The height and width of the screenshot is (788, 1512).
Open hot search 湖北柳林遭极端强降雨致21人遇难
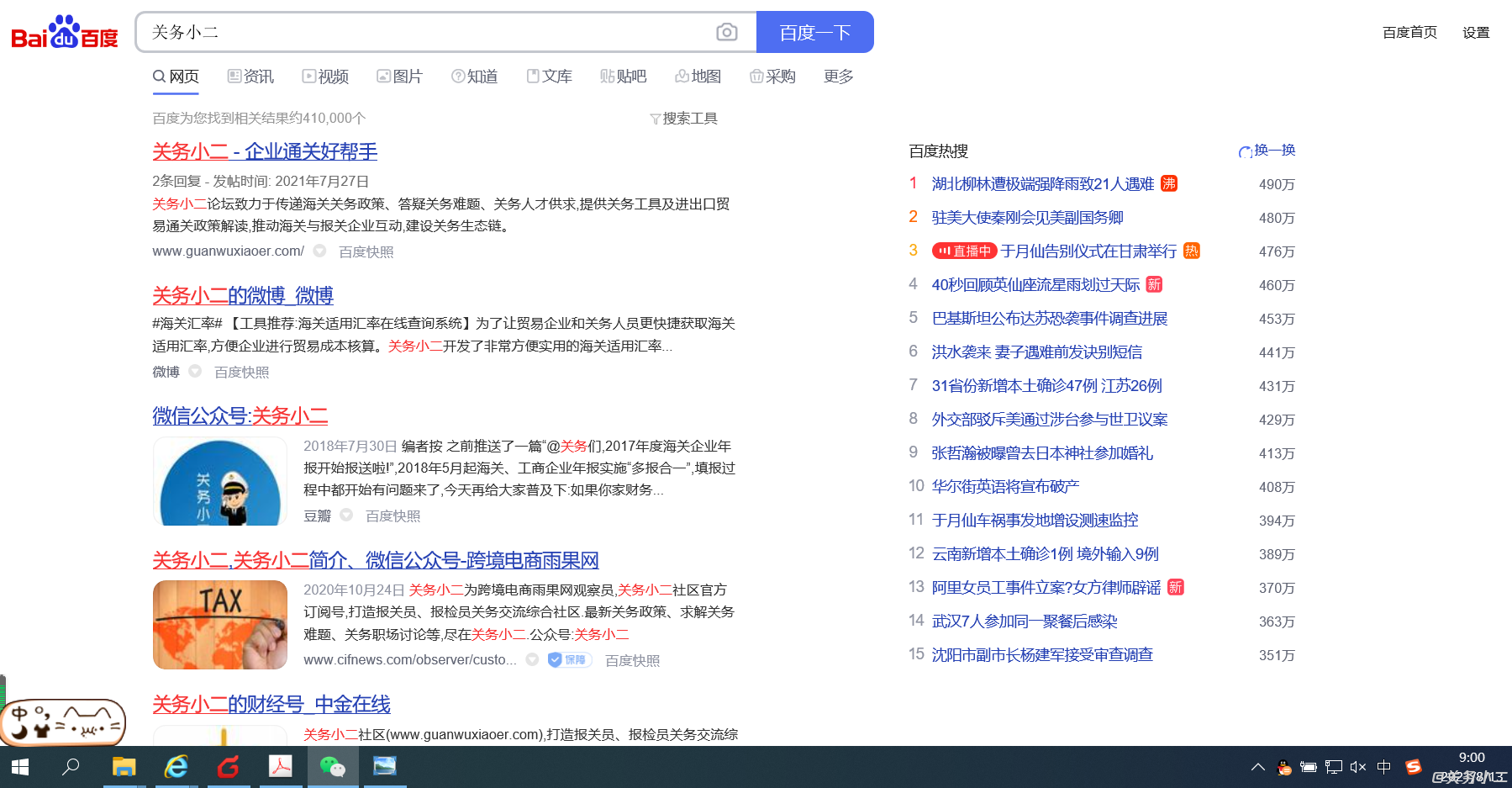tap(1042, 183)
